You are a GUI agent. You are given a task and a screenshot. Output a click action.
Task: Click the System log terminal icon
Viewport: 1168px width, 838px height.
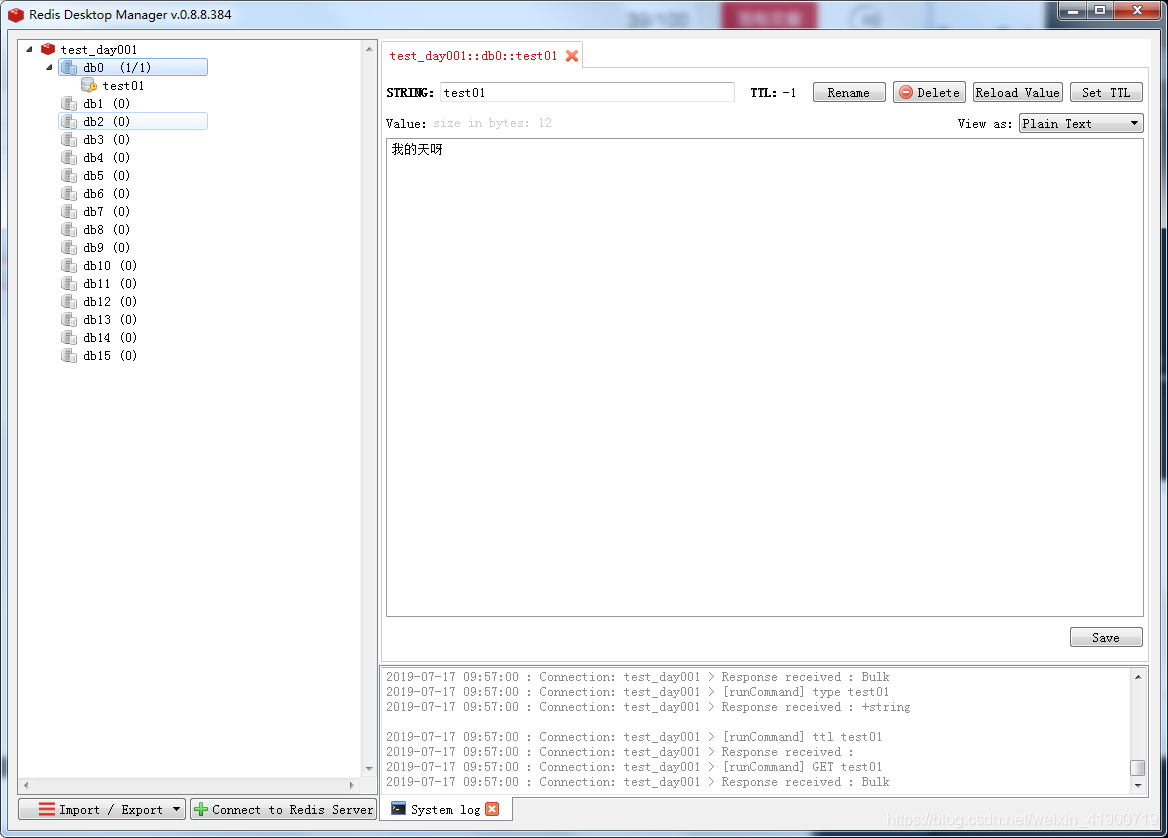399,809
